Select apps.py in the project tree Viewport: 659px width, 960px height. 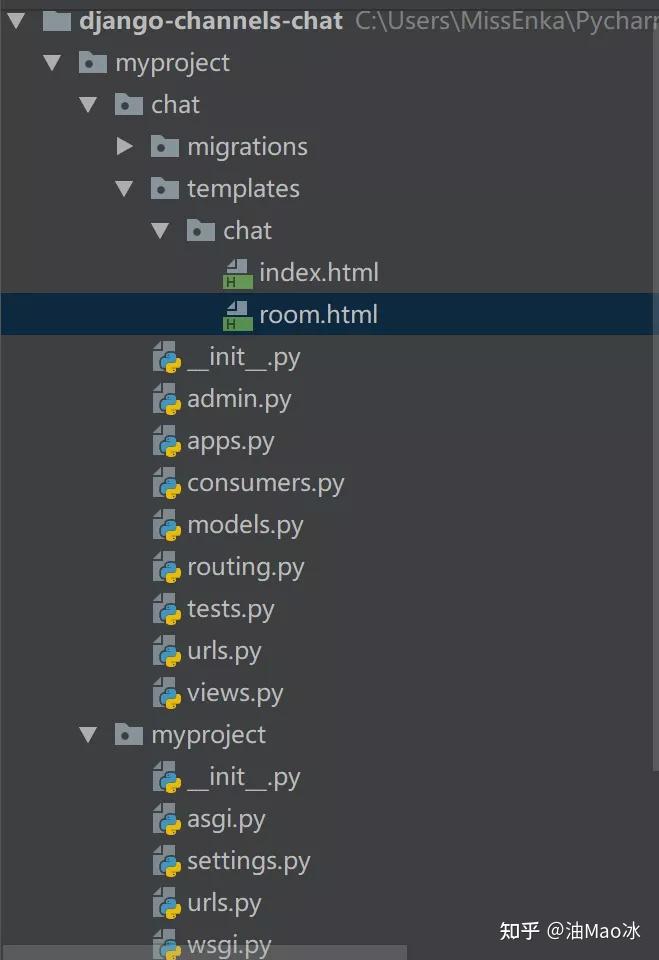pyautogui.click(x=230, y=442)
